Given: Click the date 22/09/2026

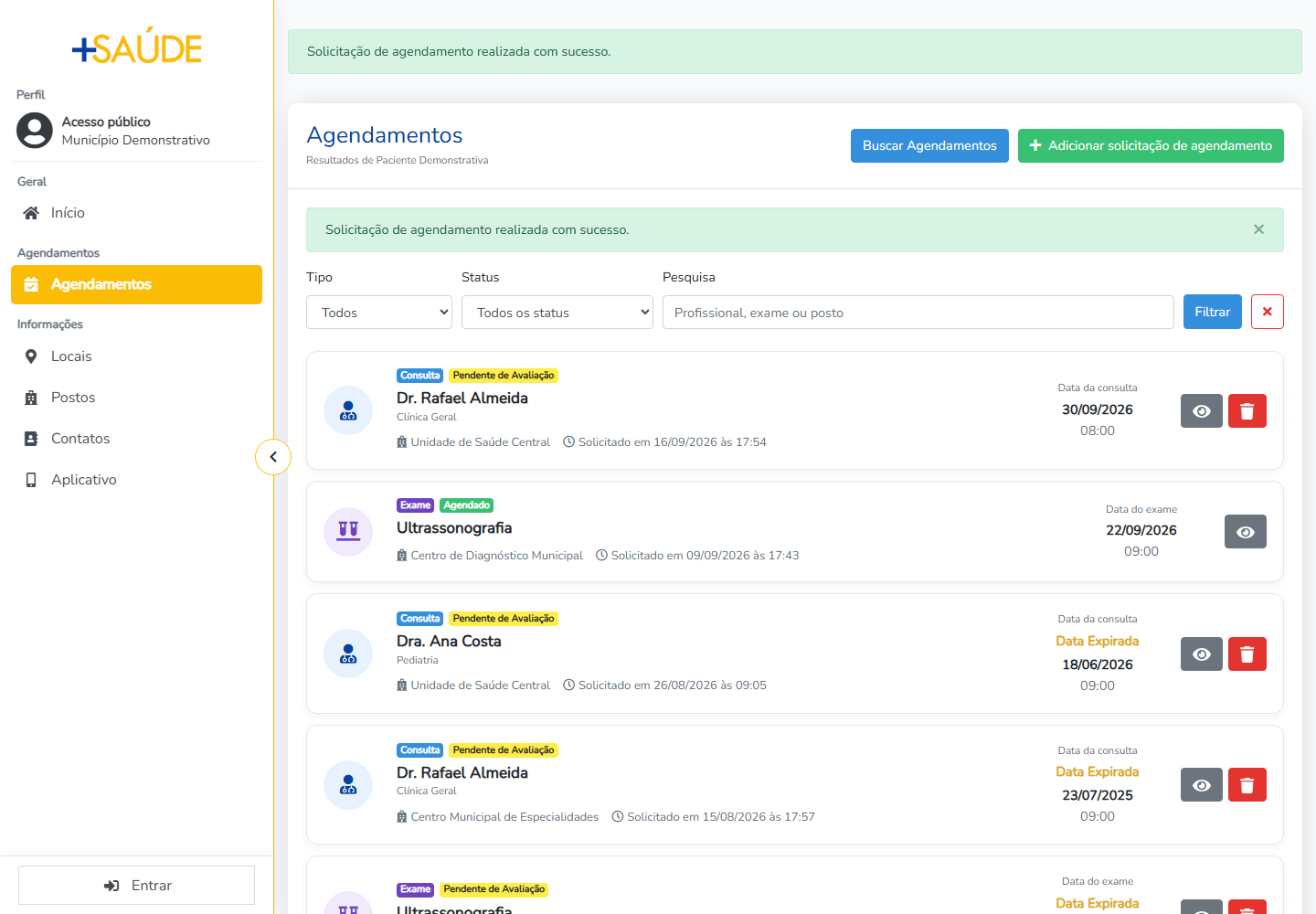Looking at the screenshot, I should click(1141, 530).
